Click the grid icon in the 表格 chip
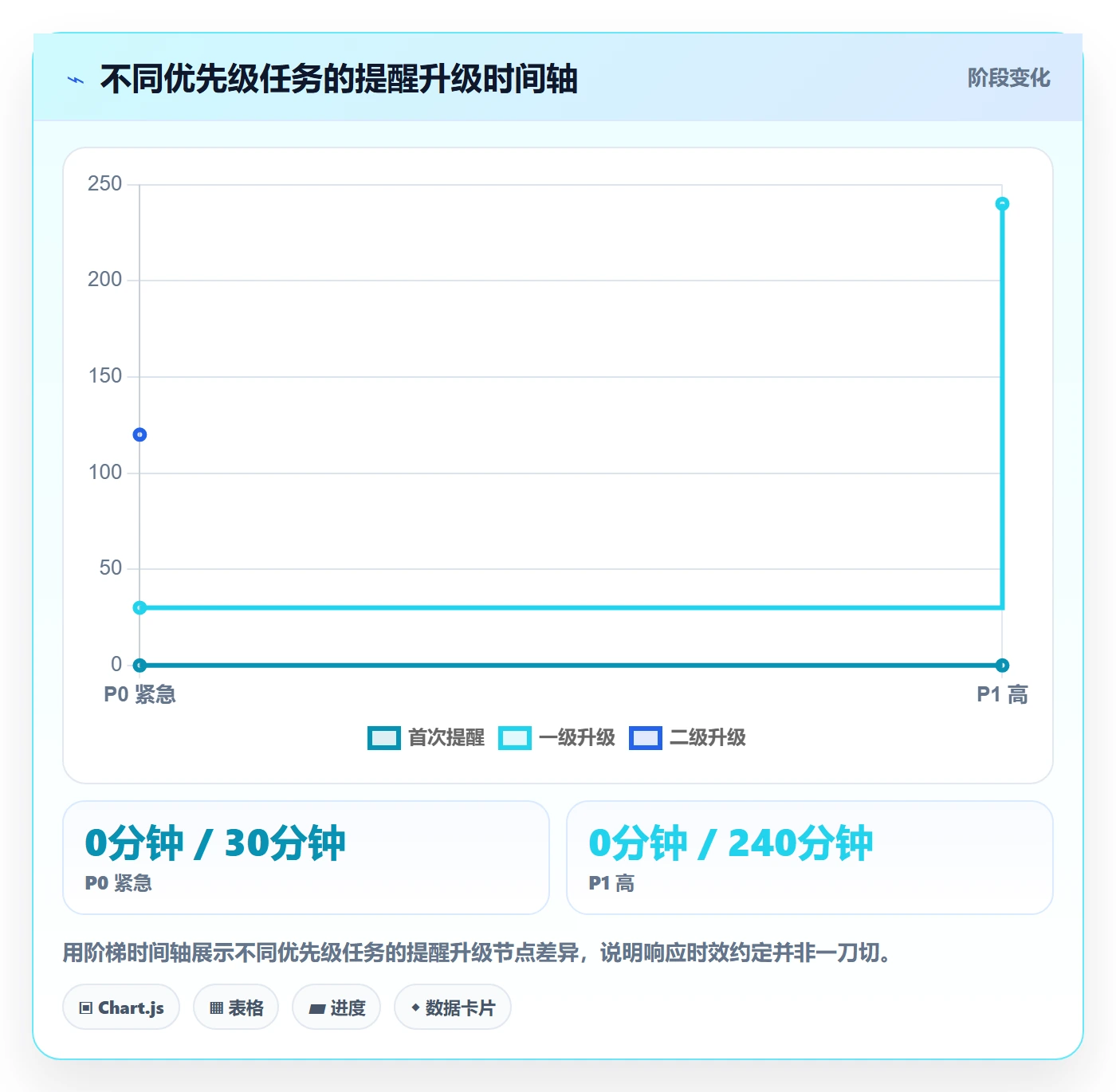Viewport: 1116px width, 1092px height. 216,1008
